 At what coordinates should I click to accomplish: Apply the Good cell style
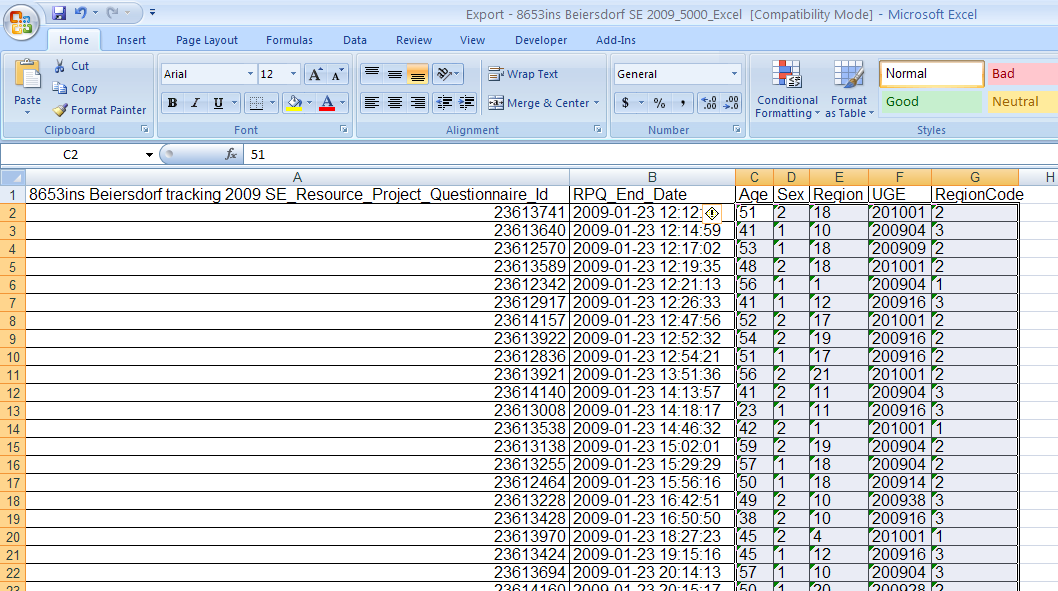point(931,101)
